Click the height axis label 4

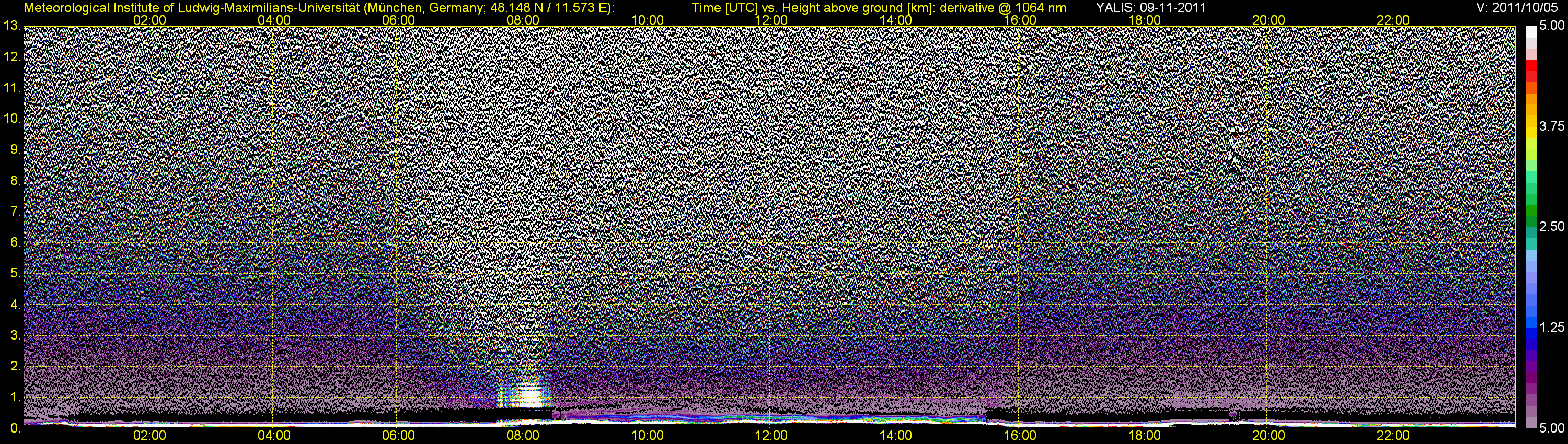coord(15,305)
